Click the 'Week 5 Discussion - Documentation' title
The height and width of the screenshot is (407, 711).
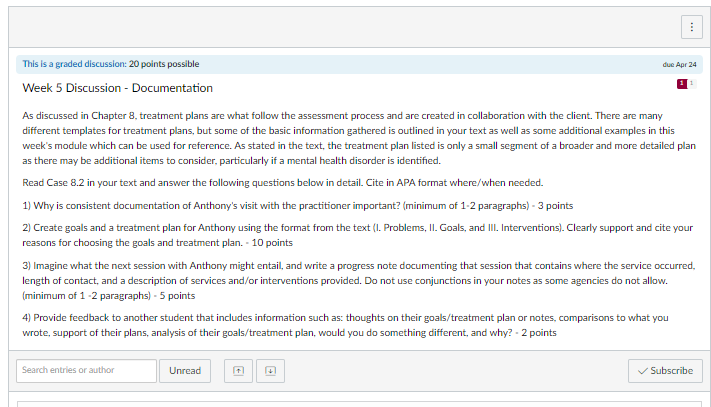point(117,88)
